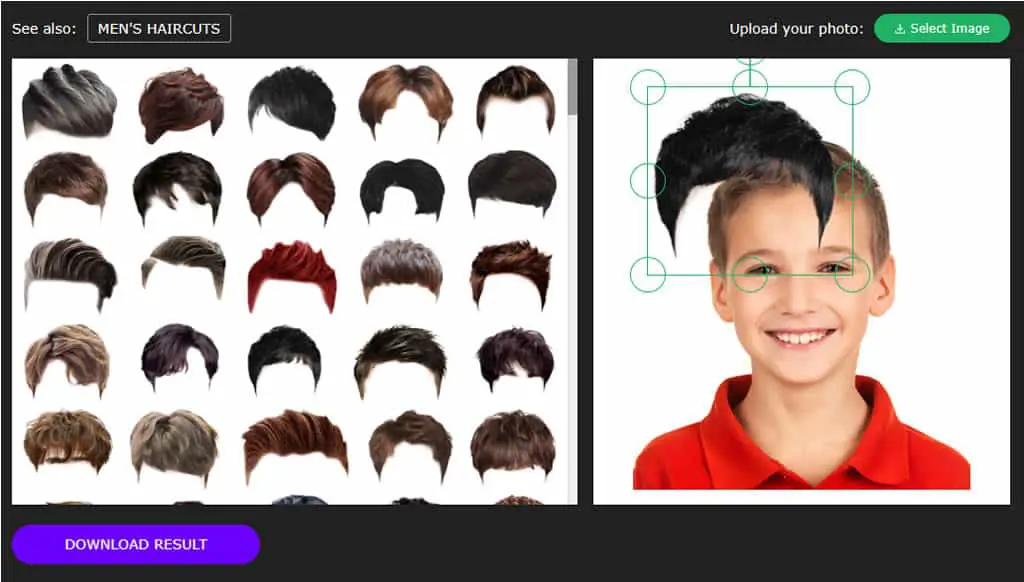Select the light brown center-parted hairstyle top row

tap(406, 101)
